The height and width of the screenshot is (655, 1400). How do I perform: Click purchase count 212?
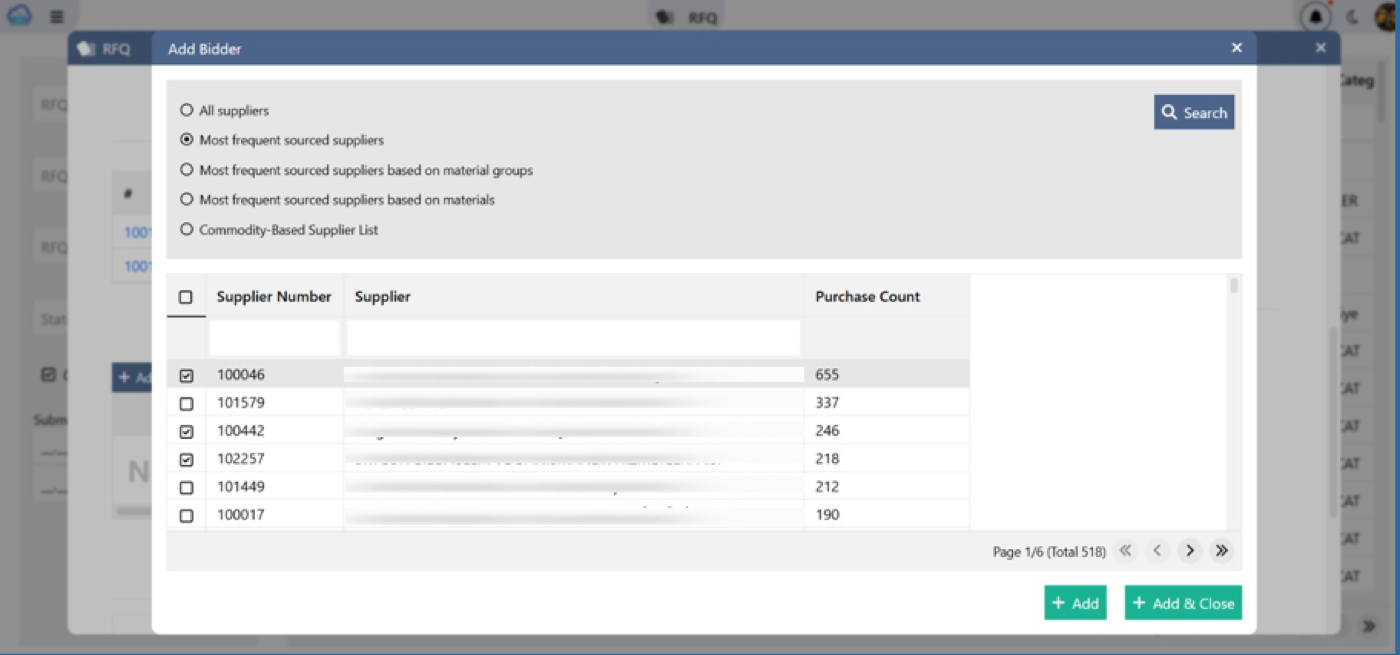[827, 487]
